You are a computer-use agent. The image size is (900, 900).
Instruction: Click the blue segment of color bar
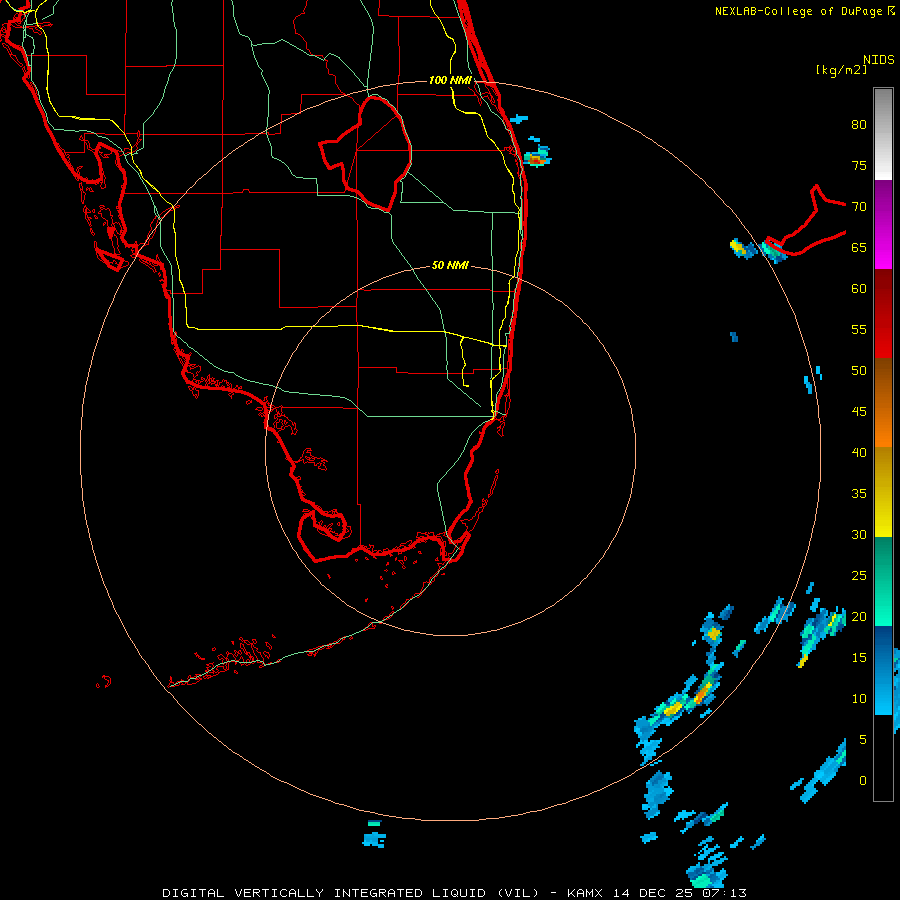click(x=883, y=670)
